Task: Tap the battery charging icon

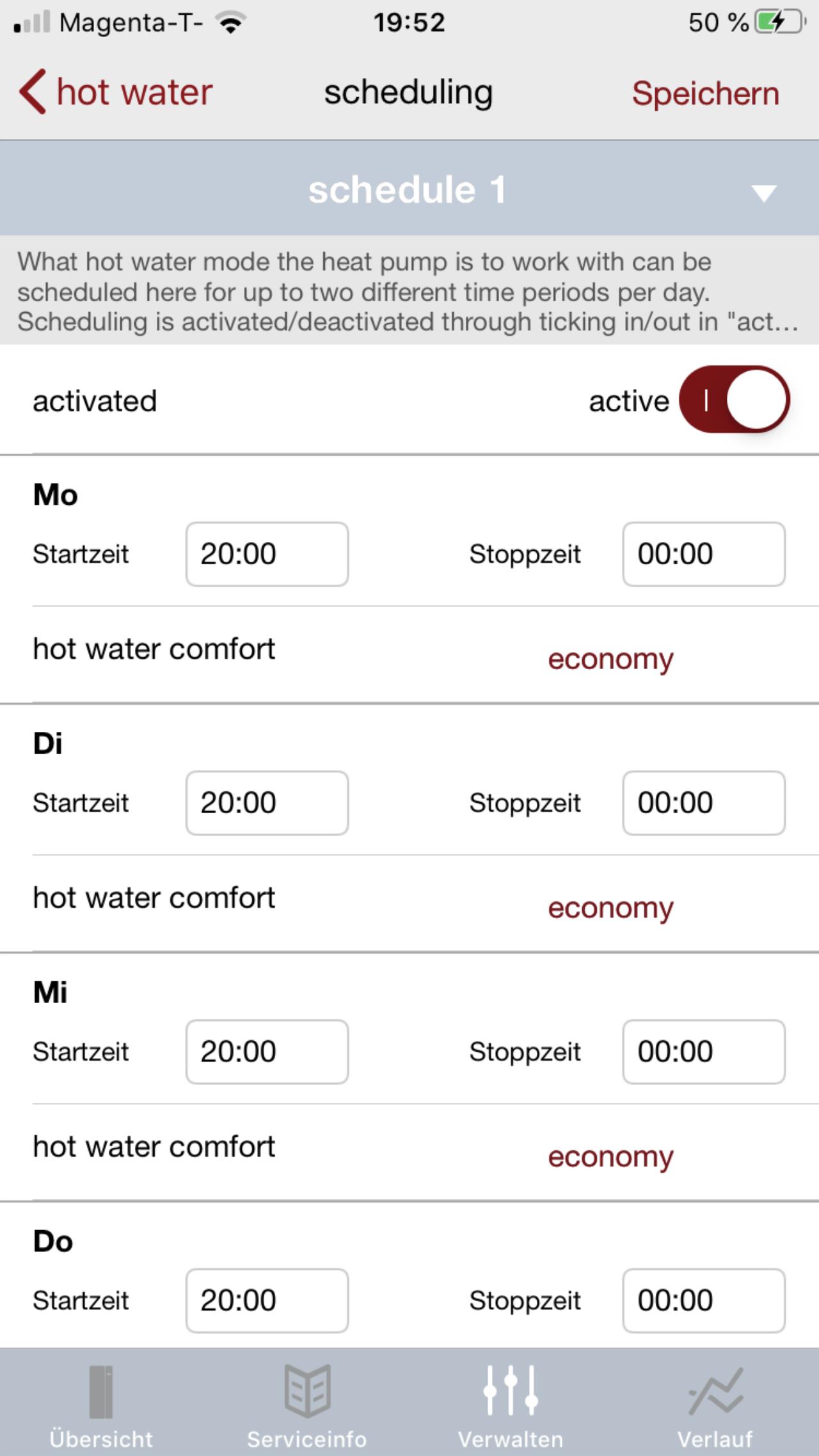Action: tap(781, 22)
